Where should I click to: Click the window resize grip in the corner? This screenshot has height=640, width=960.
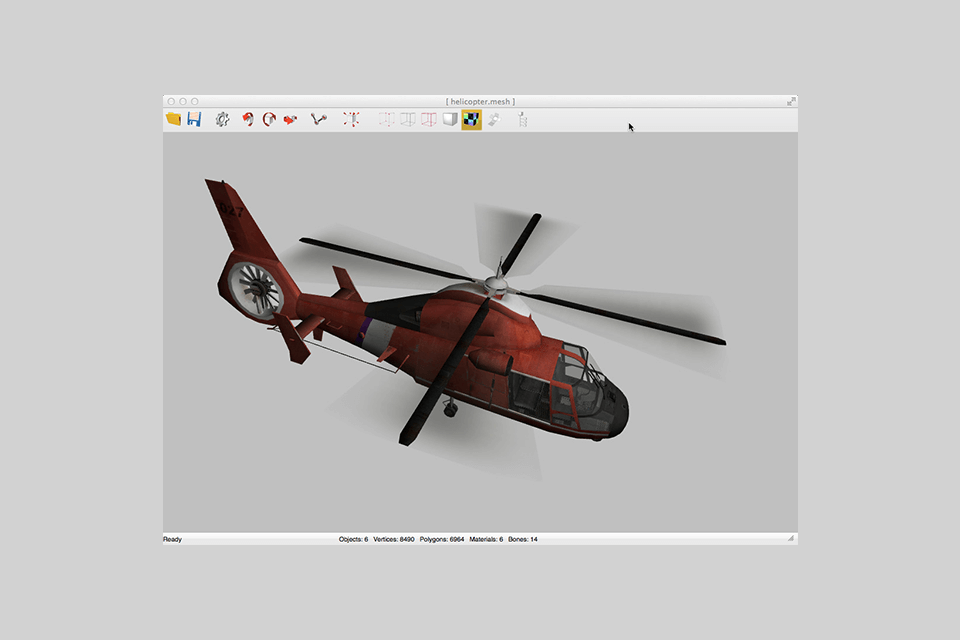pos(791,539)
